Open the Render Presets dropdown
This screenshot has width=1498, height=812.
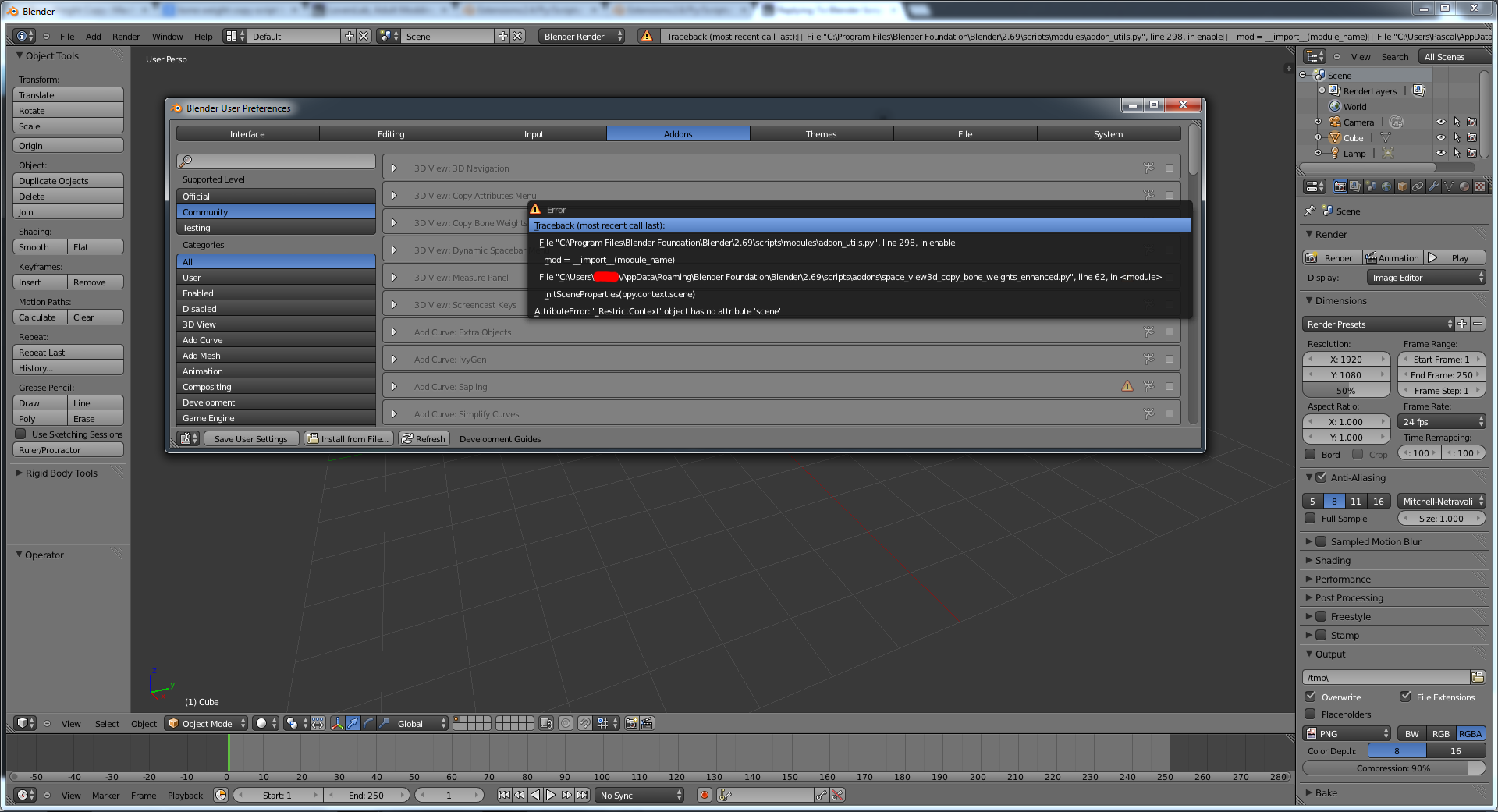tap(1379, 324)
